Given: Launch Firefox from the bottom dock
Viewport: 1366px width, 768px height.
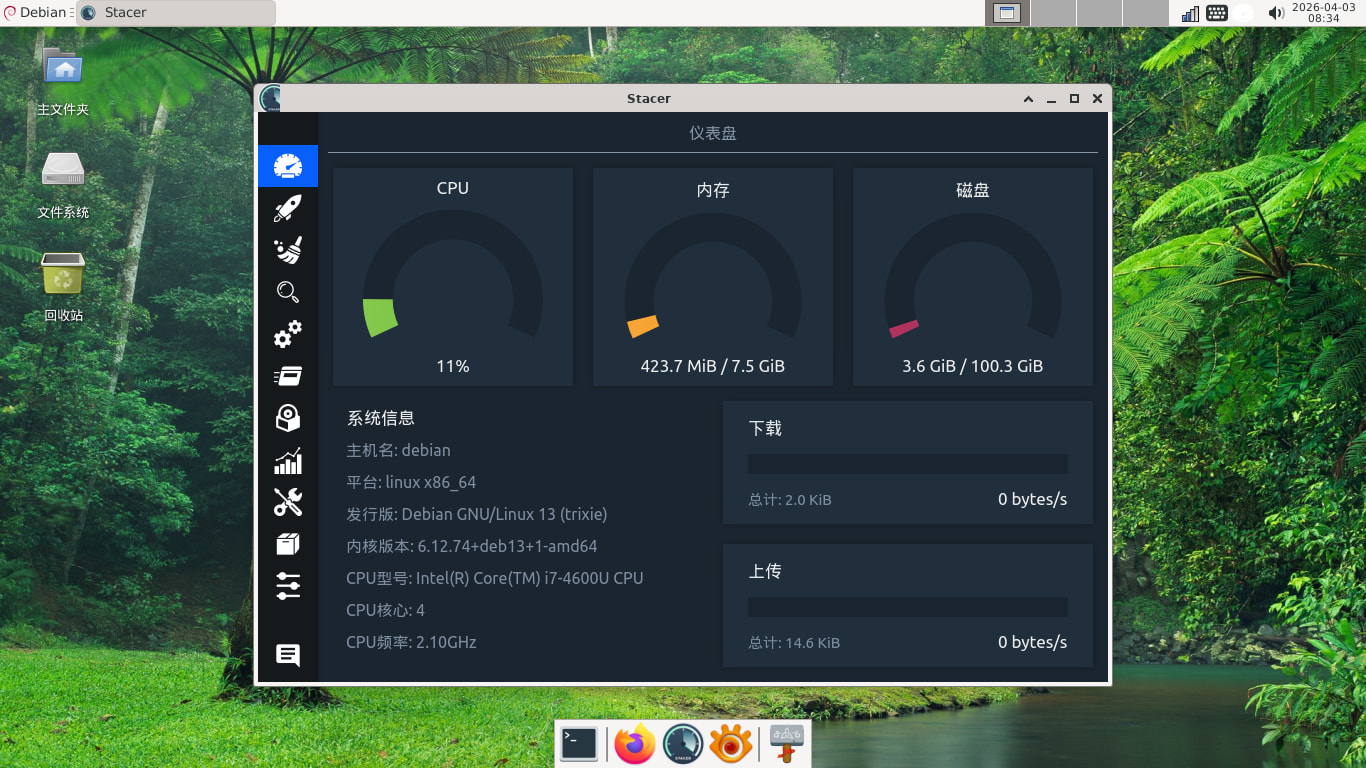Looking at the screenshot, I should pos(634,744).
